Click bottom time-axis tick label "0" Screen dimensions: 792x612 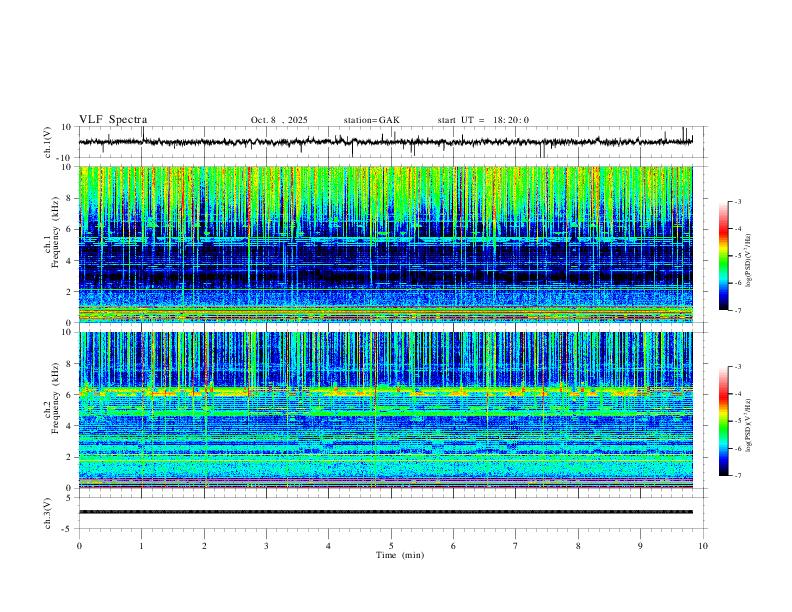click(79, 546)
